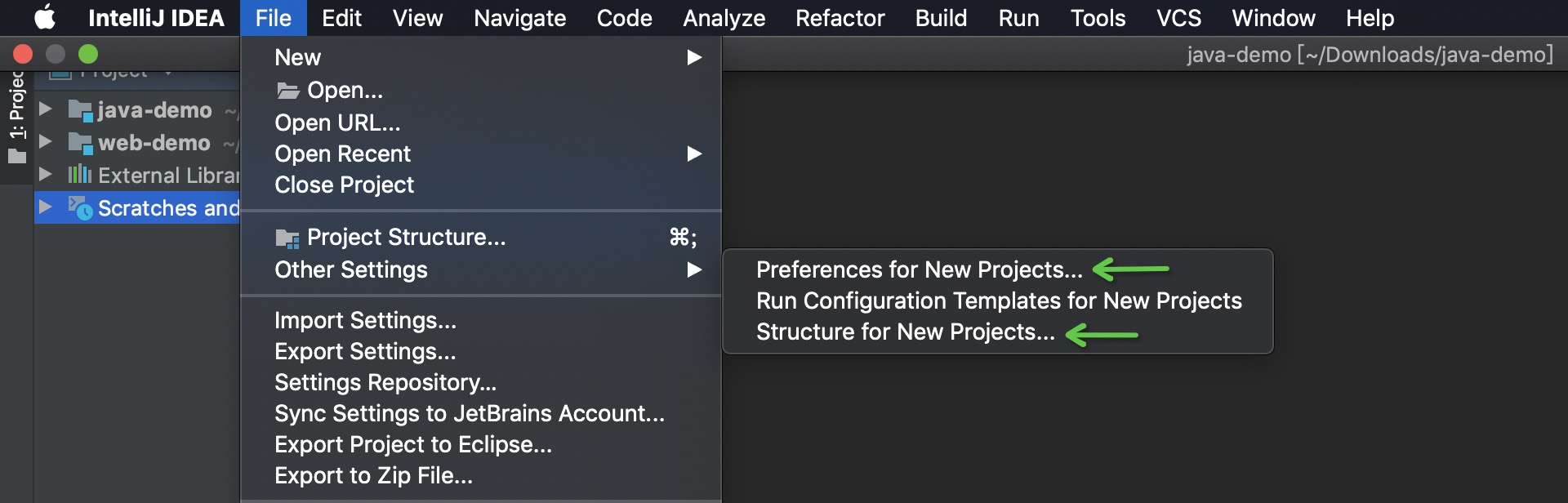Expand the web-demo tree node

(x=46, y=142)
